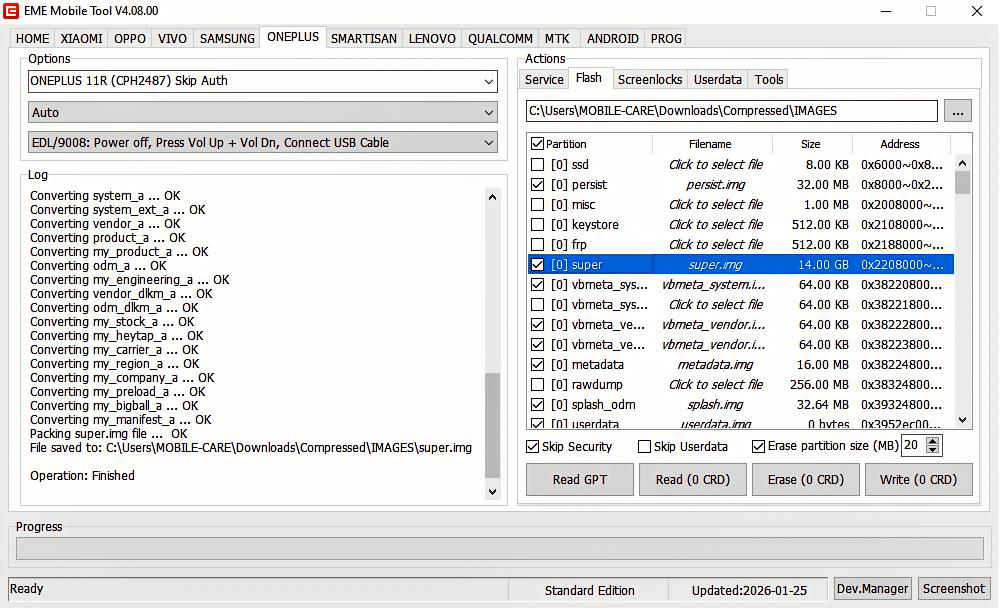Enable the Skip Userdata checkbox

pos(644,447)
